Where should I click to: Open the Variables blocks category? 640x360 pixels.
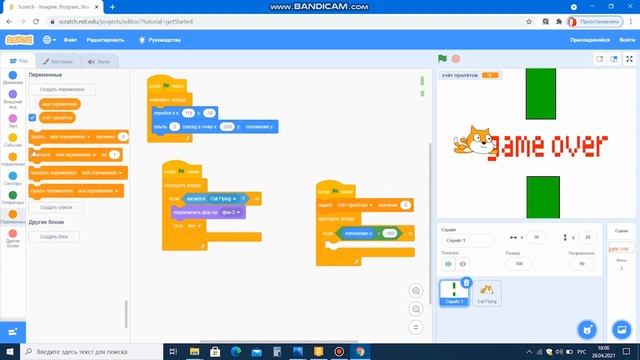[x=13, y=217]
